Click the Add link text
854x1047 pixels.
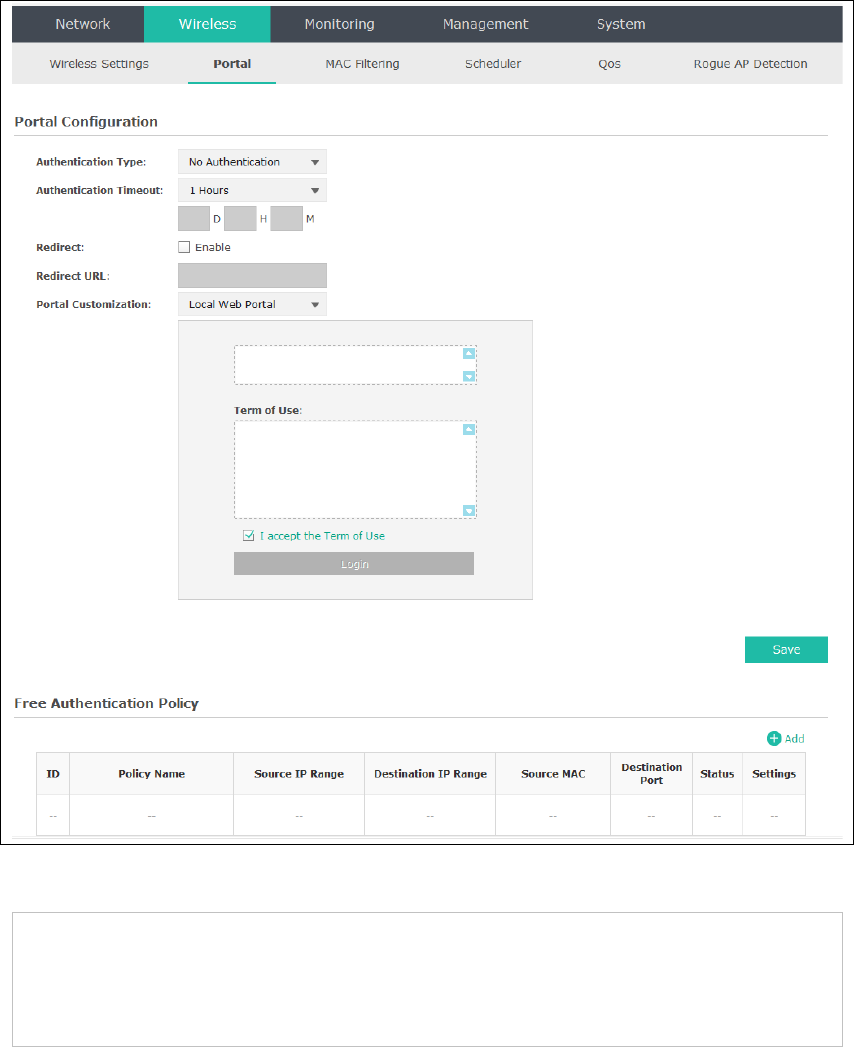pos(795,739)
